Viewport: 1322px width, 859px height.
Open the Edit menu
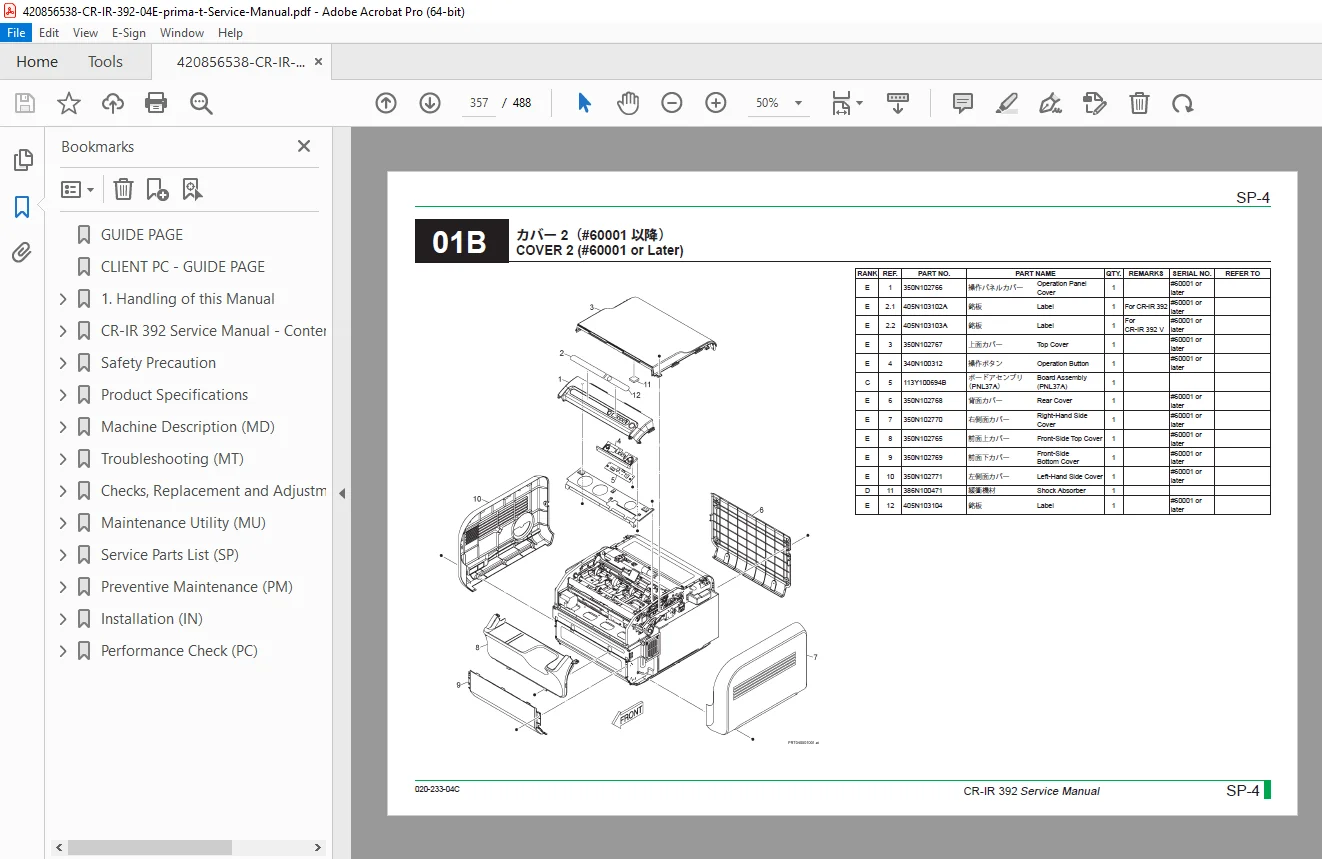(48, 33)
